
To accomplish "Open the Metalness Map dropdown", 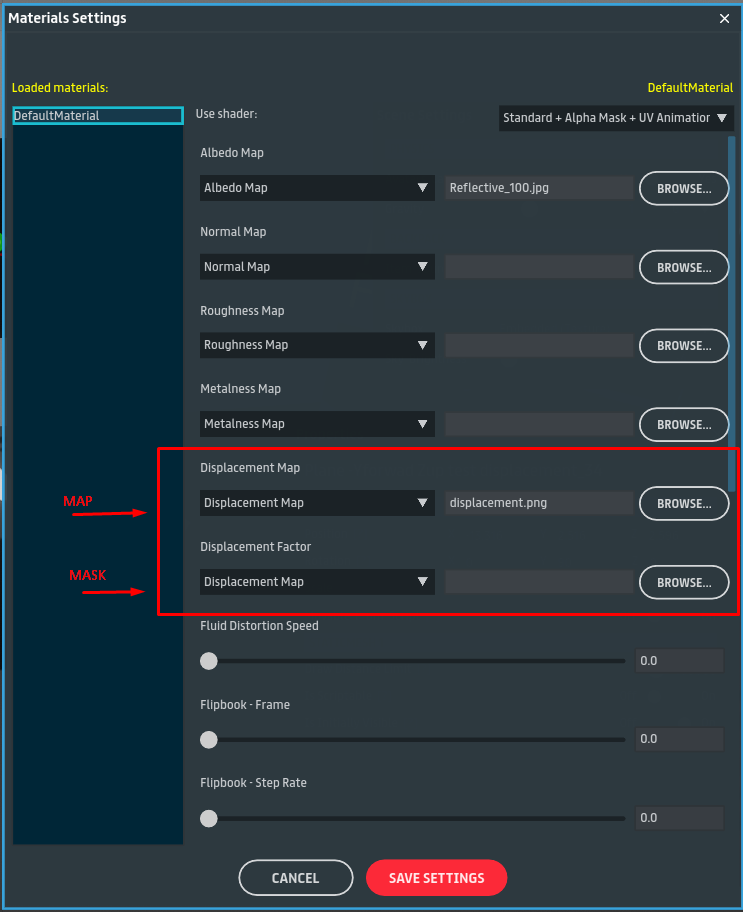I will 316,424.
